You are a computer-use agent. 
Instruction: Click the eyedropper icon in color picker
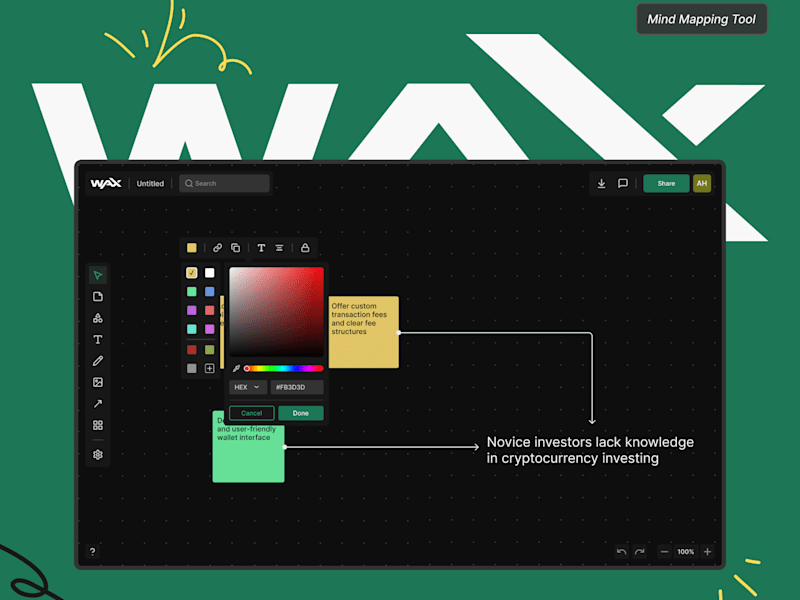(x=236, y=368)
